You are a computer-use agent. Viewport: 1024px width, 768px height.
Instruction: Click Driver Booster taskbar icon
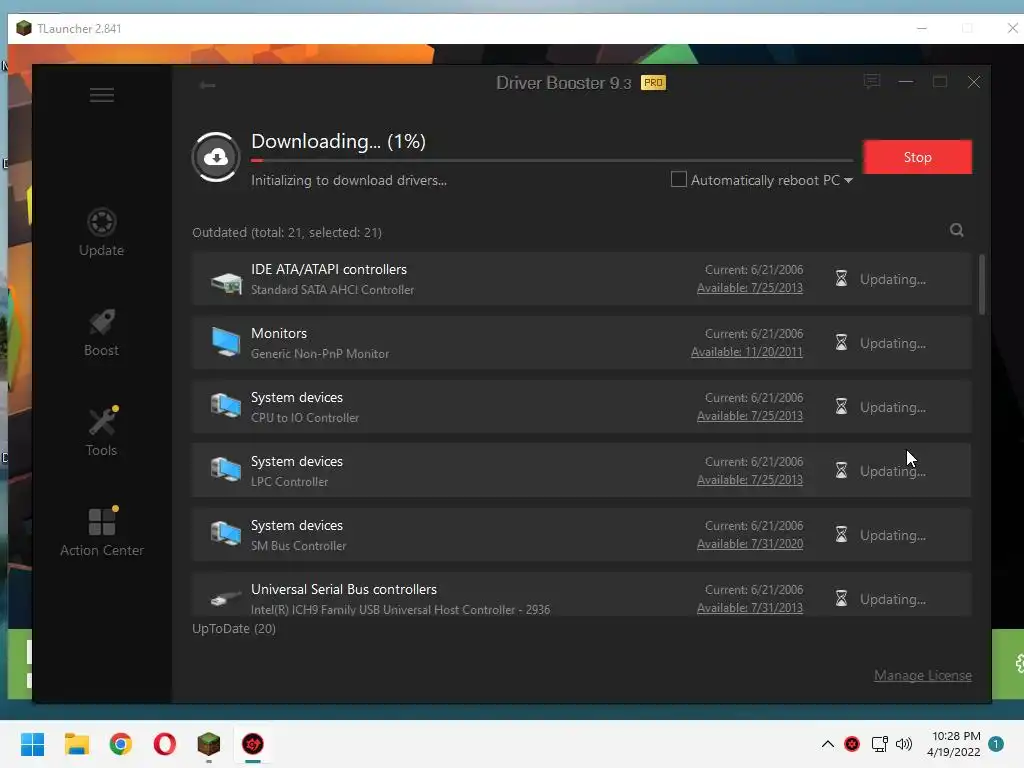pyautogui.click(x=253, y=744)
